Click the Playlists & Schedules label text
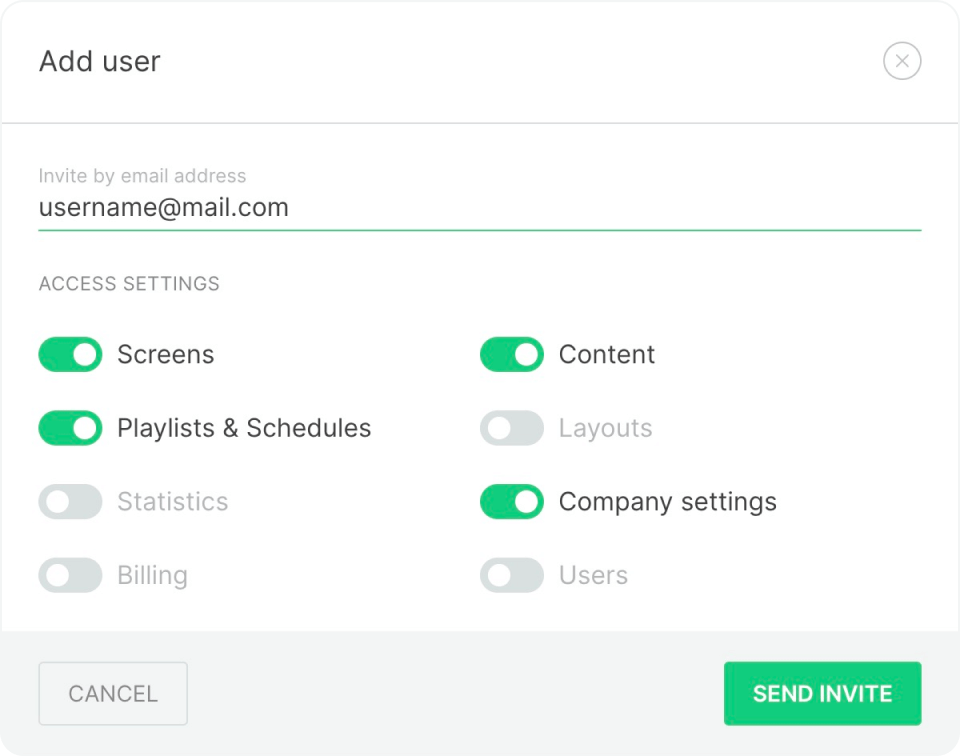Image resolution: width=960 pixels, height=756 pixels. click(x=244, y=429)
